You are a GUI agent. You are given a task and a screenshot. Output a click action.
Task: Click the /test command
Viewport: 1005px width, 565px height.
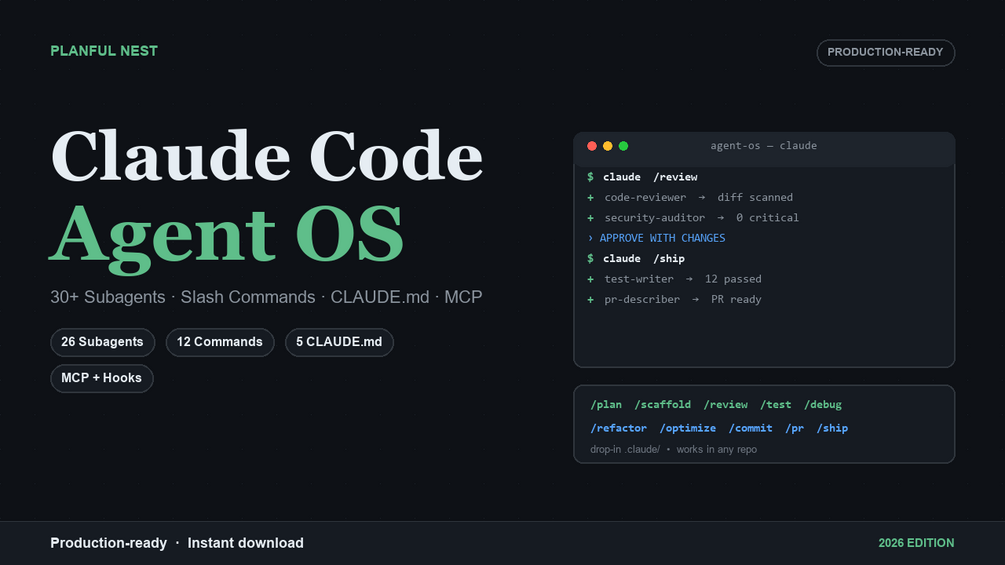[776, 405]
